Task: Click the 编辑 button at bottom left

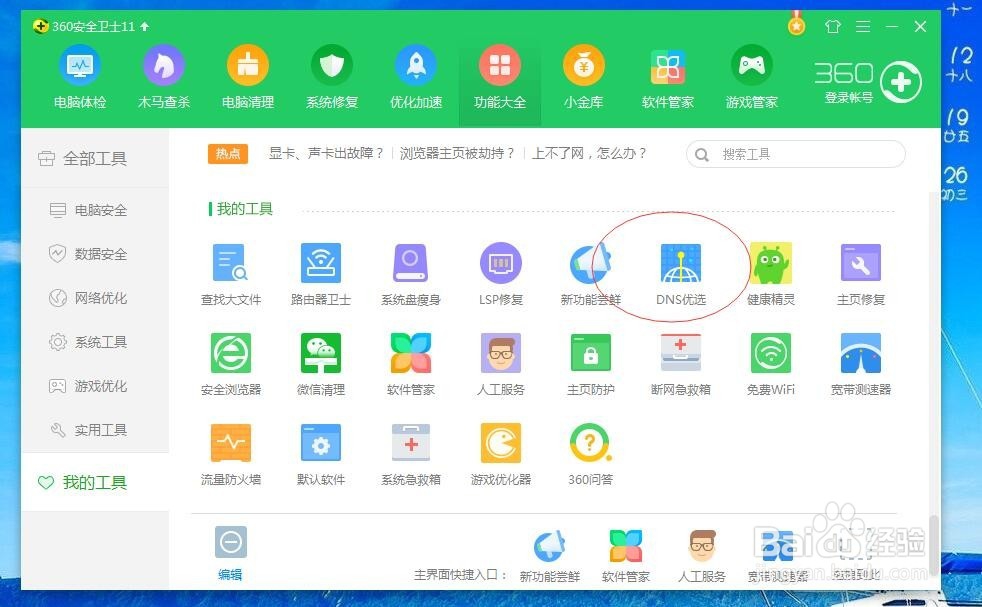Action: pos(230,560)
